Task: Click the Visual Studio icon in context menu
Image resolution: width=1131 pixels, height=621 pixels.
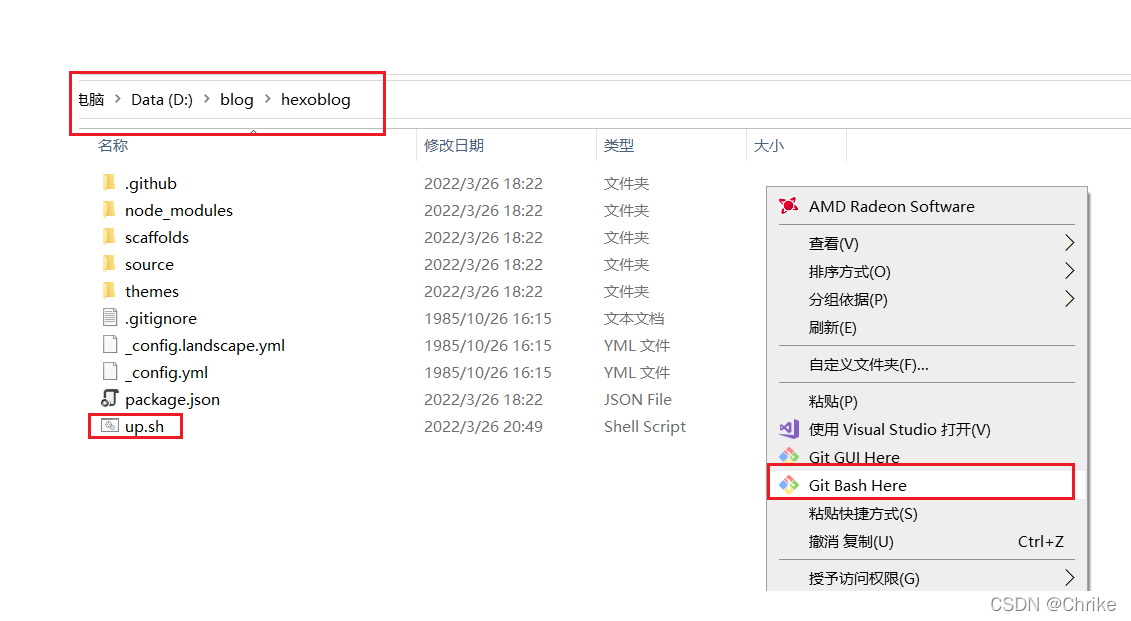Action: pos(788,429)
